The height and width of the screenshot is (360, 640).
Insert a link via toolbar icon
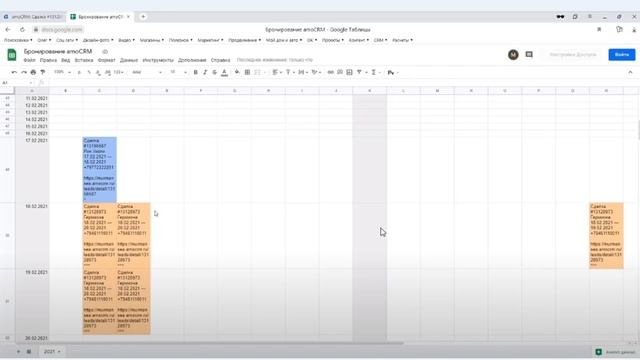coord(330,72)
